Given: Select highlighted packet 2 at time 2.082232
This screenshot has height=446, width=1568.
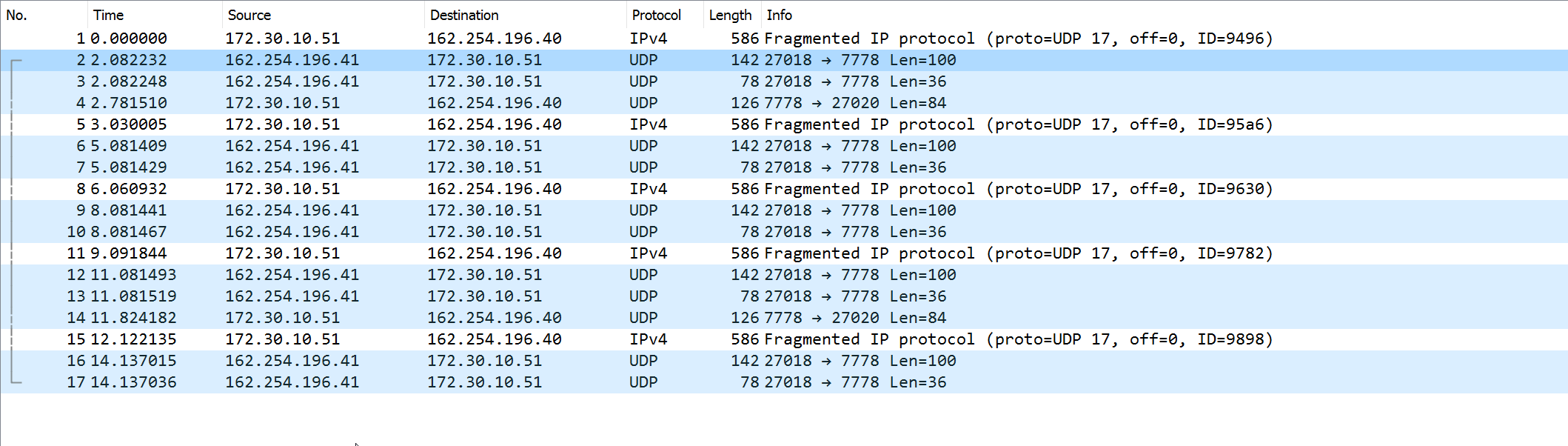Looking at the screenshot, I should (784, 60).
